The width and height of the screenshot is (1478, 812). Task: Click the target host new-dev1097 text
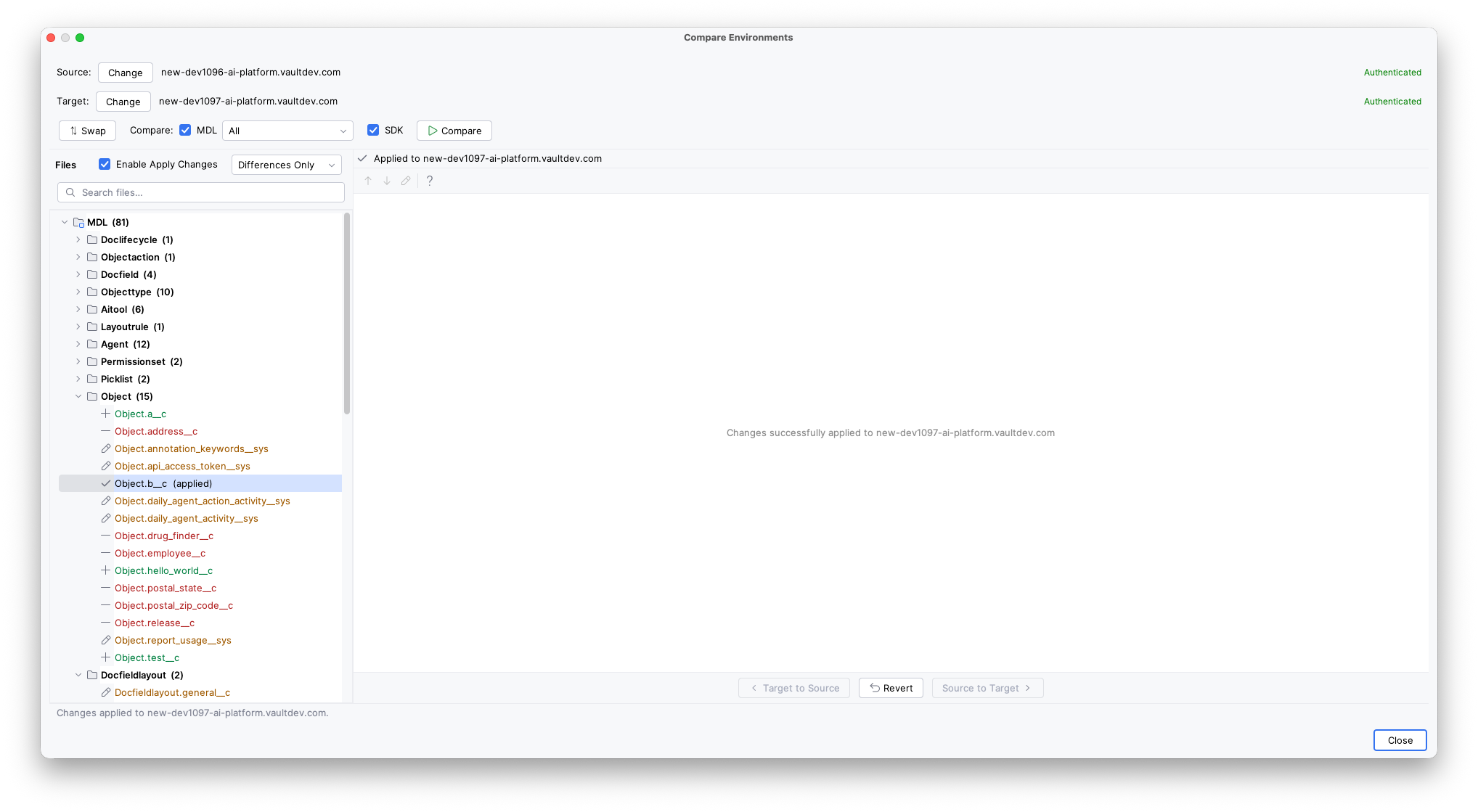248,101
